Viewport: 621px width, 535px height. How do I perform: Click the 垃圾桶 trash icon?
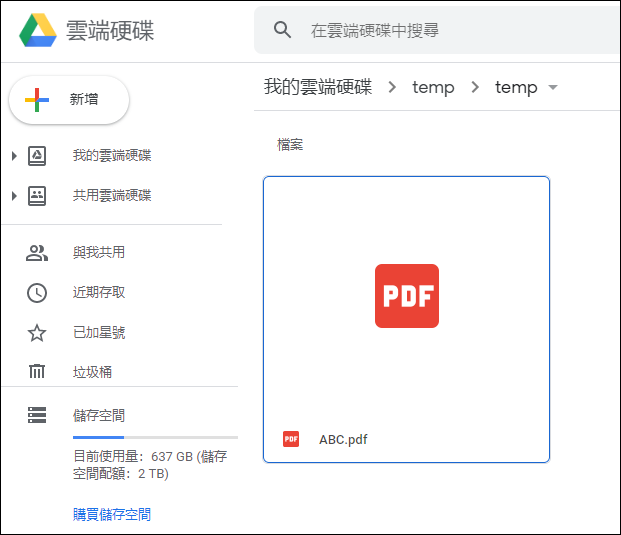[x=37, y=371]
